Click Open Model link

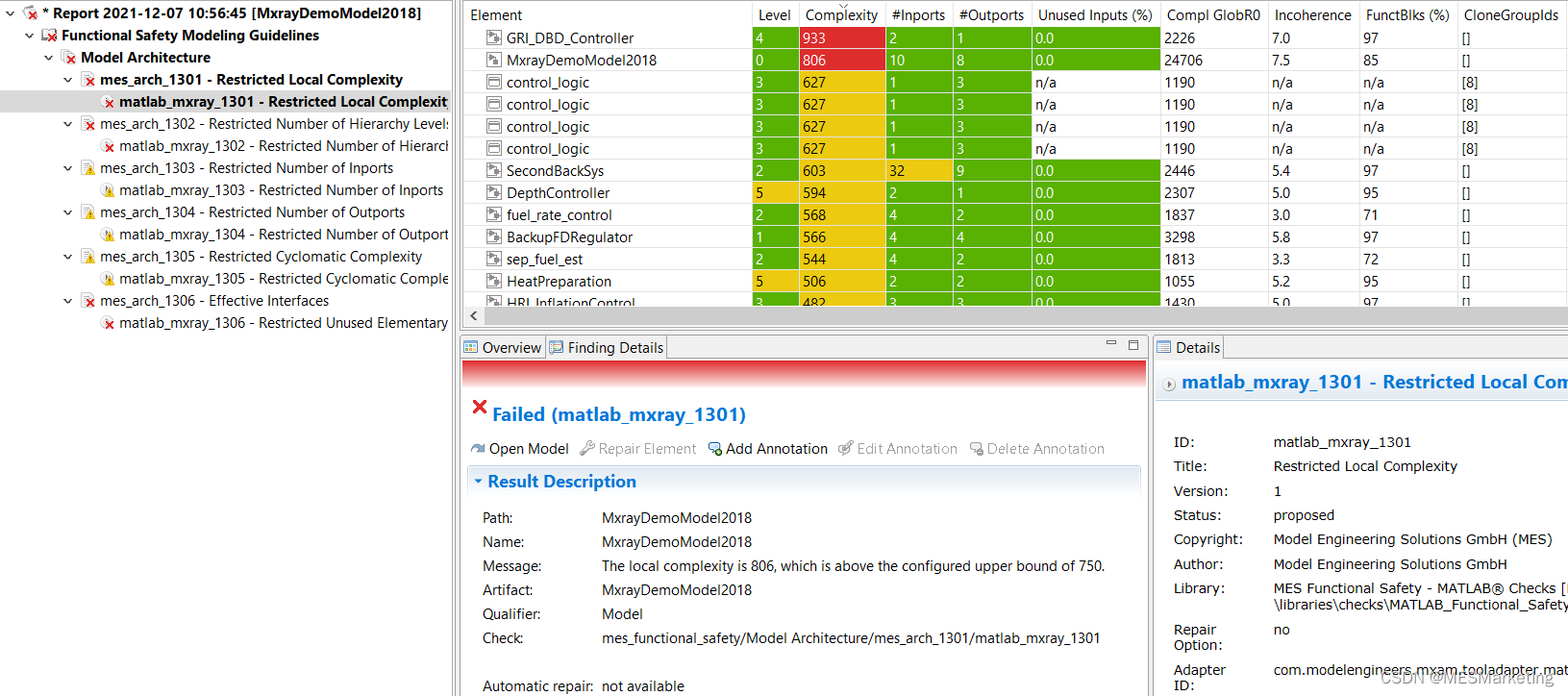coord(529,449)
